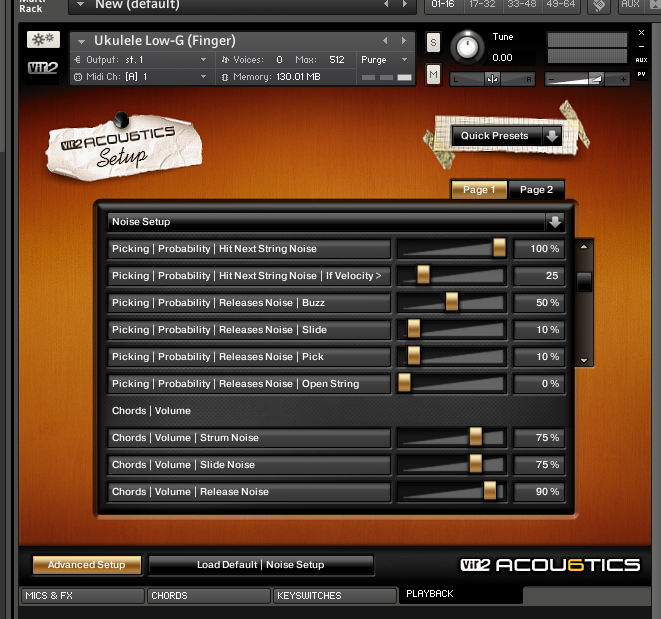Mute the Ukulele instrument
This screenshot has height=619, width=661.
pyautogui.click(x=433, y=75)
